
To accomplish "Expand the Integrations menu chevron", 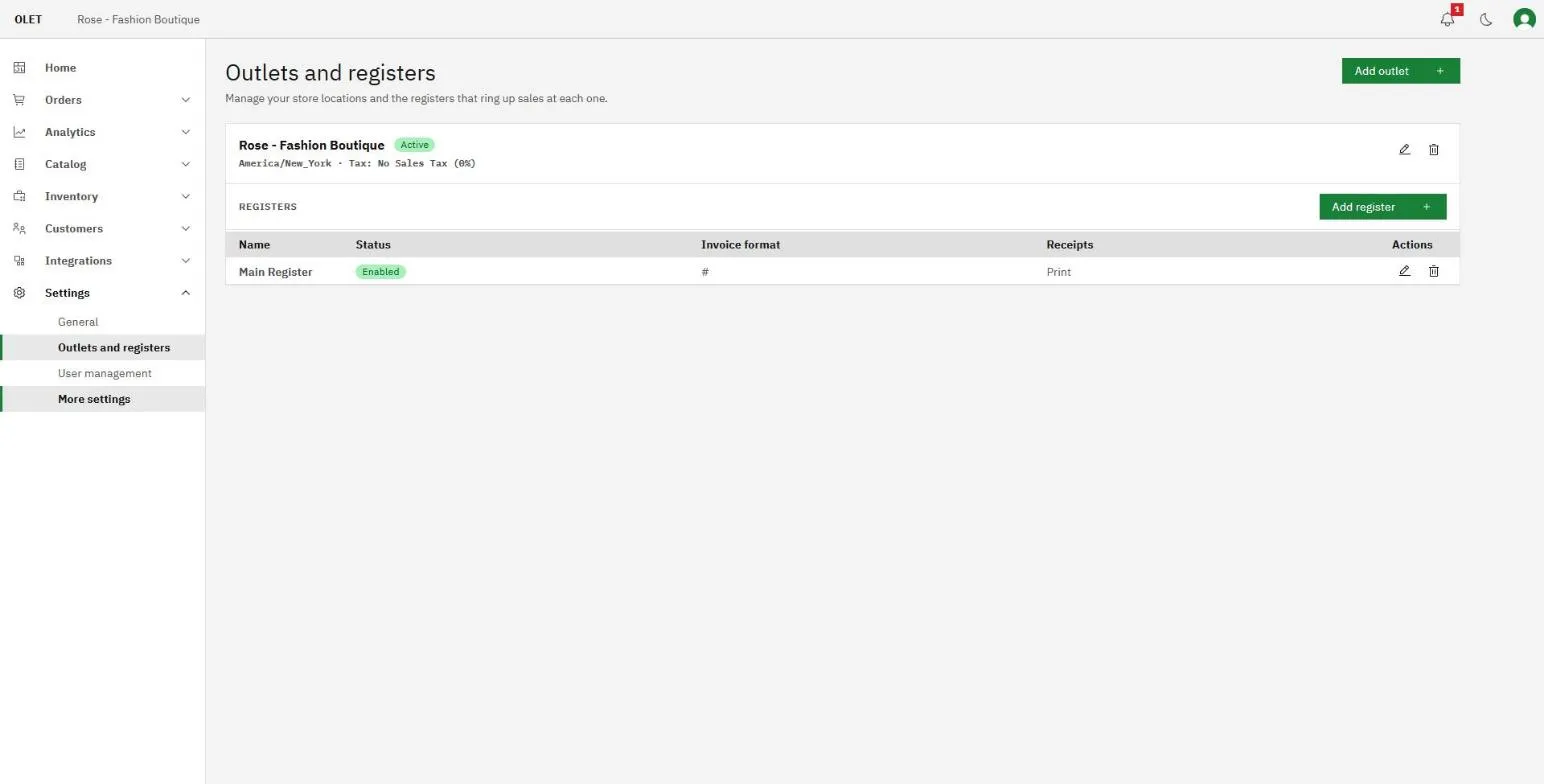I will click(x=185, y=260).
